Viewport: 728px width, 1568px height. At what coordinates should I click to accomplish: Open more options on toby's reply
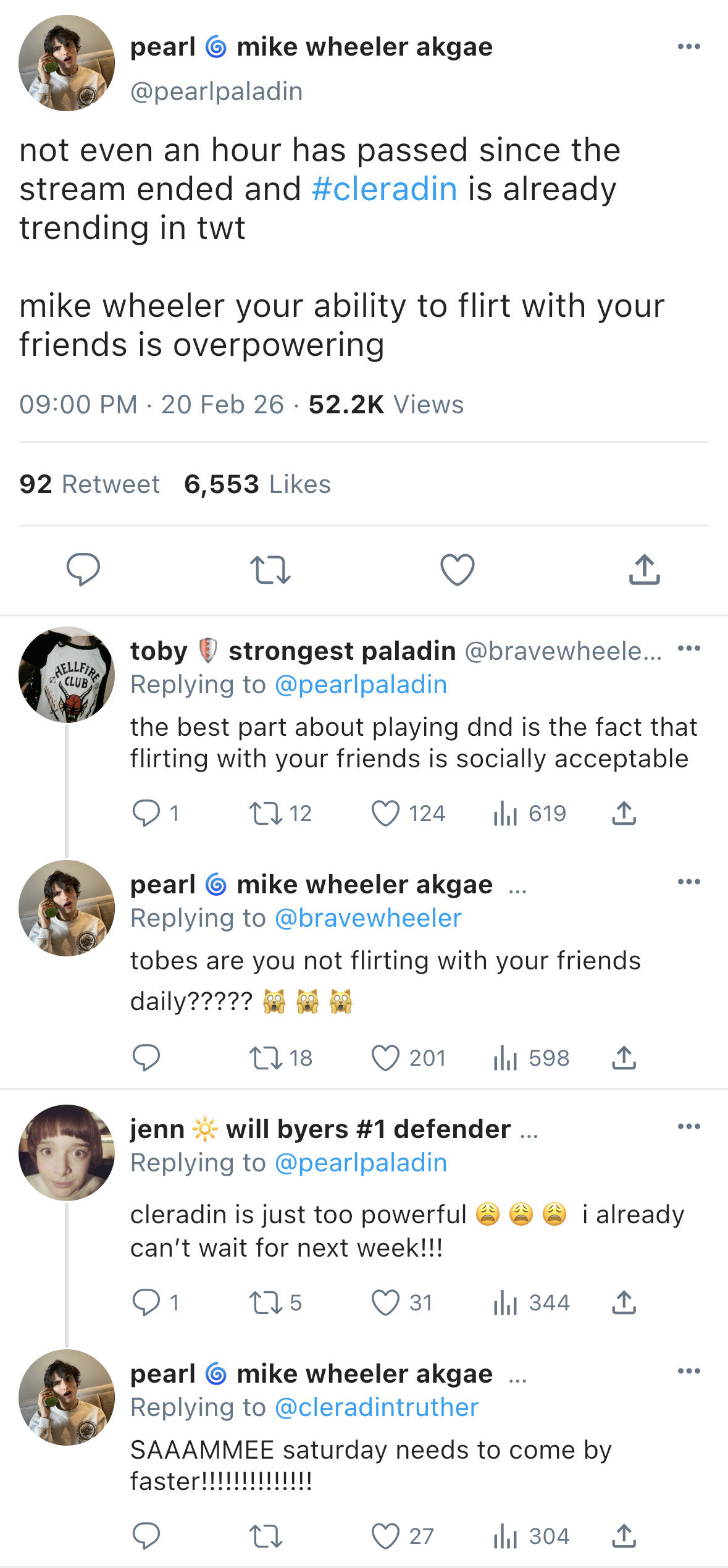click(688, 649)
